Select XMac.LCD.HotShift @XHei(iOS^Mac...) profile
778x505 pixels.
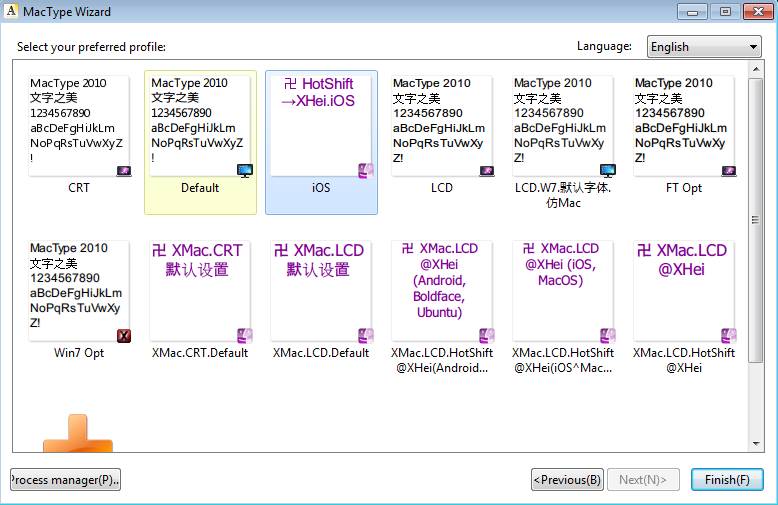[564, 291]
